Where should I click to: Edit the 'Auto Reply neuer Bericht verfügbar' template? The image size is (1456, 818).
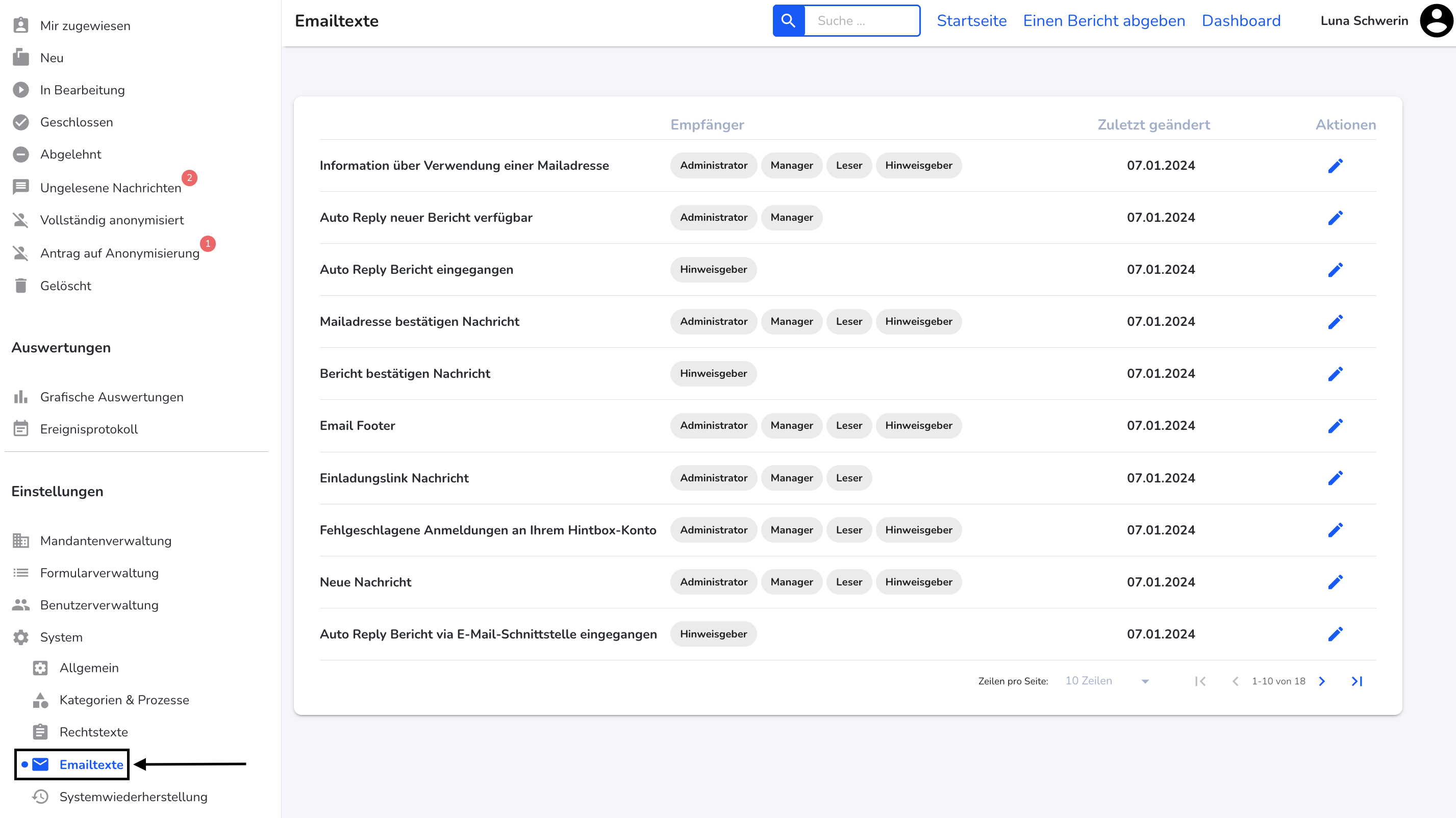[1335, 217]
